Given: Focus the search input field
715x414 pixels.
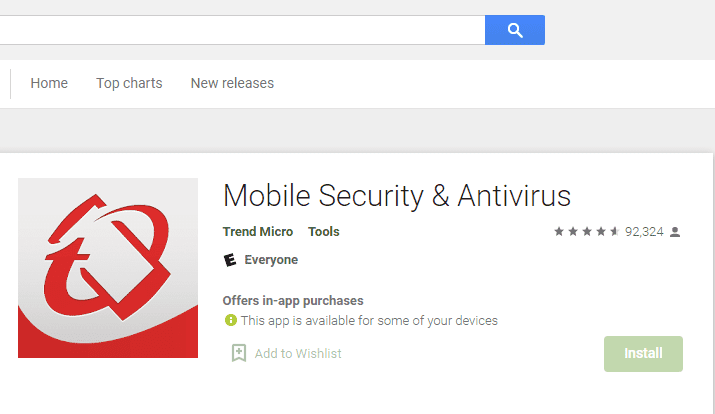Looking at the screenshot, I should coord(242,30).
